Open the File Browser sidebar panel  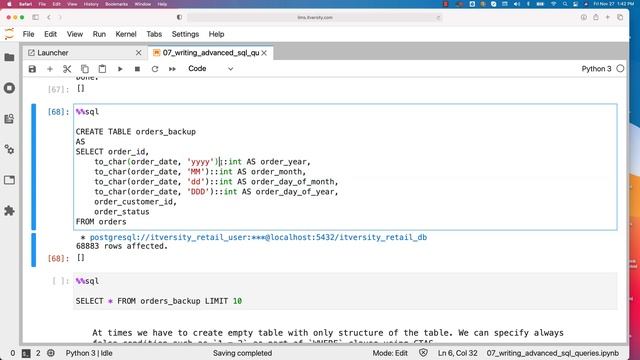click(9, 58)
